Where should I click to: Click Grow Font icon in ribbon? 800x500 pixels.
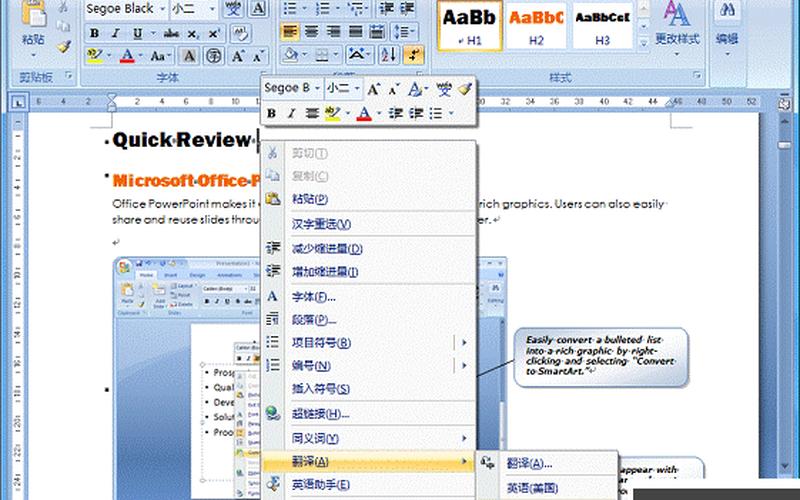[238, 56]
